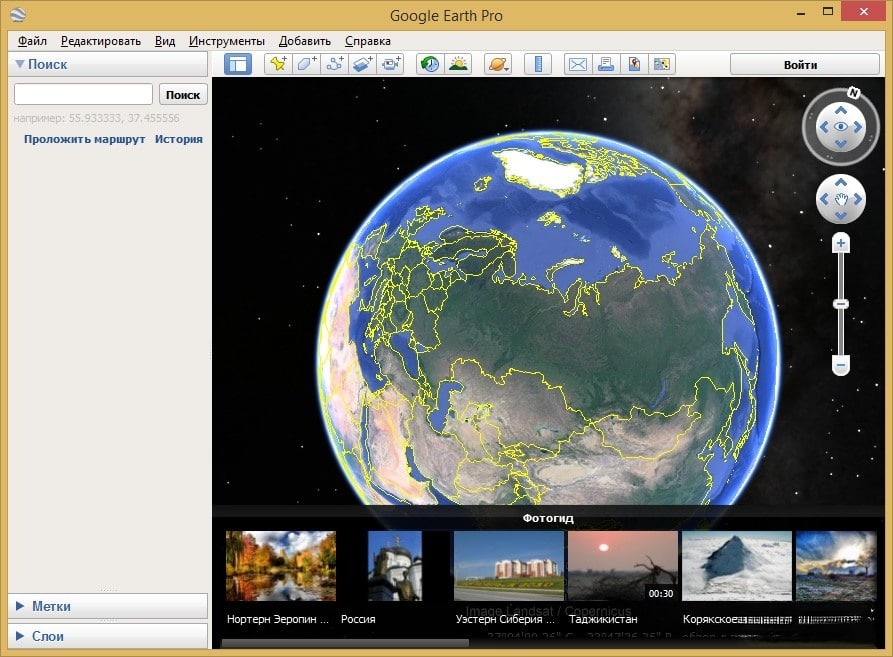Toggle sunlight across the landscape icon
Image resolution: width=893 pixels, height=657 pixels.
458,64
